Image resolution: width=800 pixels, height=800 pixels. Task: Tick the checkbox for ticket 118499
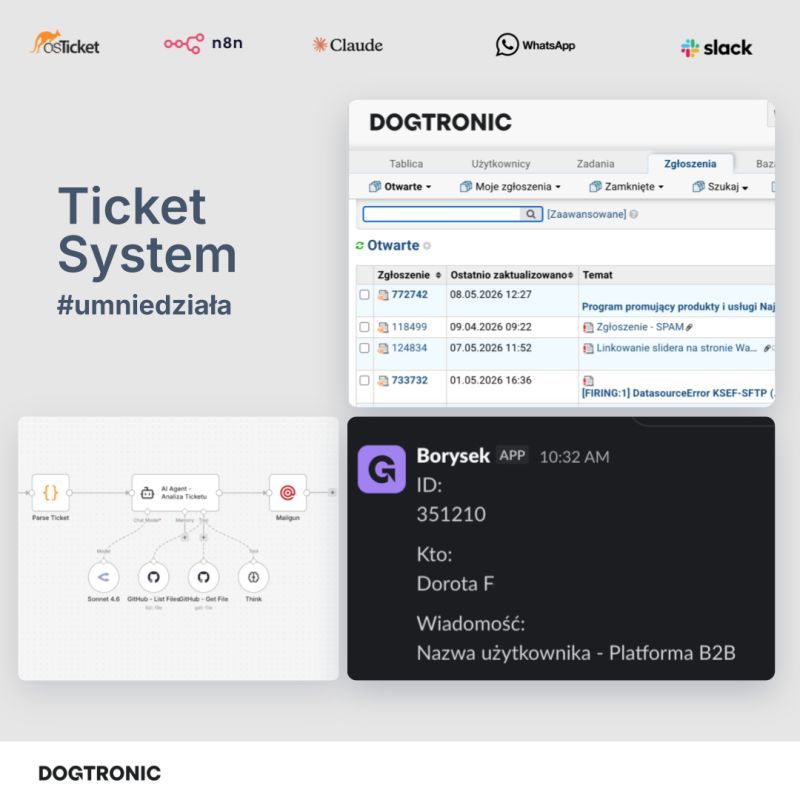[x=364, y=327]
